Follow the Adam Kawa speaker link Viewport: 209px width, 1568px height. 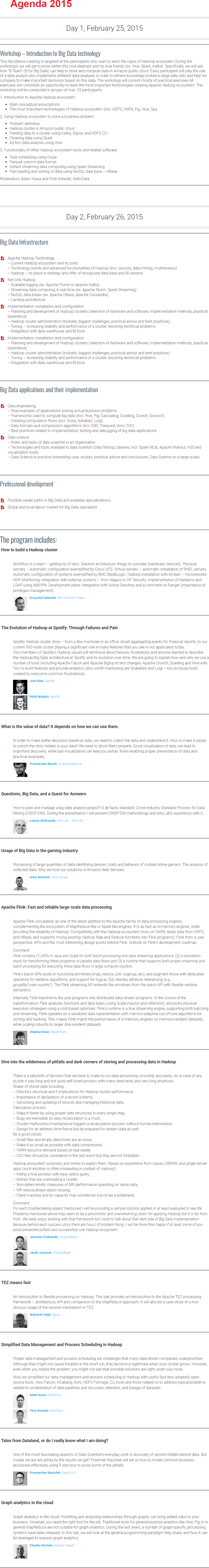[x=38, y=1395]
